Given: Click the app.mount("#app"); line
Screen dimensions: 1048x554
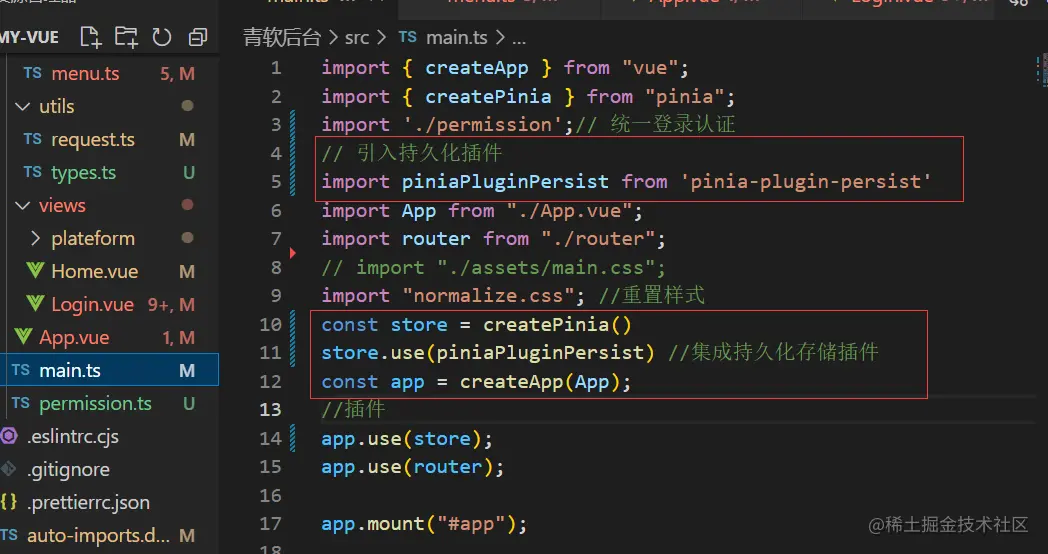Looking at the screenshot, I should click(x=424, y=523).
